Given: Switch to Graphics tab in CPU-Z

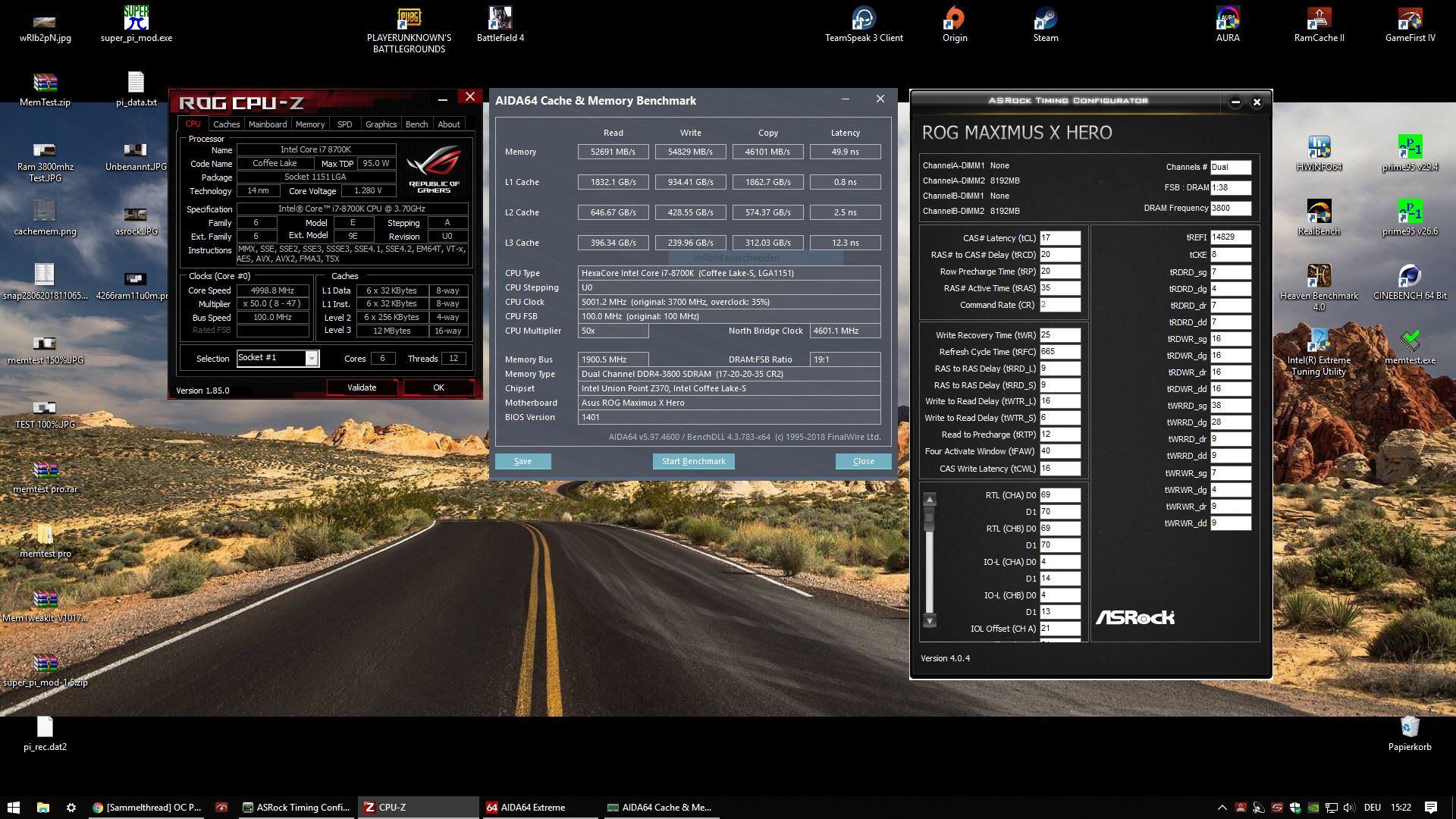Looking at the screenshot, I should point(381,124).
